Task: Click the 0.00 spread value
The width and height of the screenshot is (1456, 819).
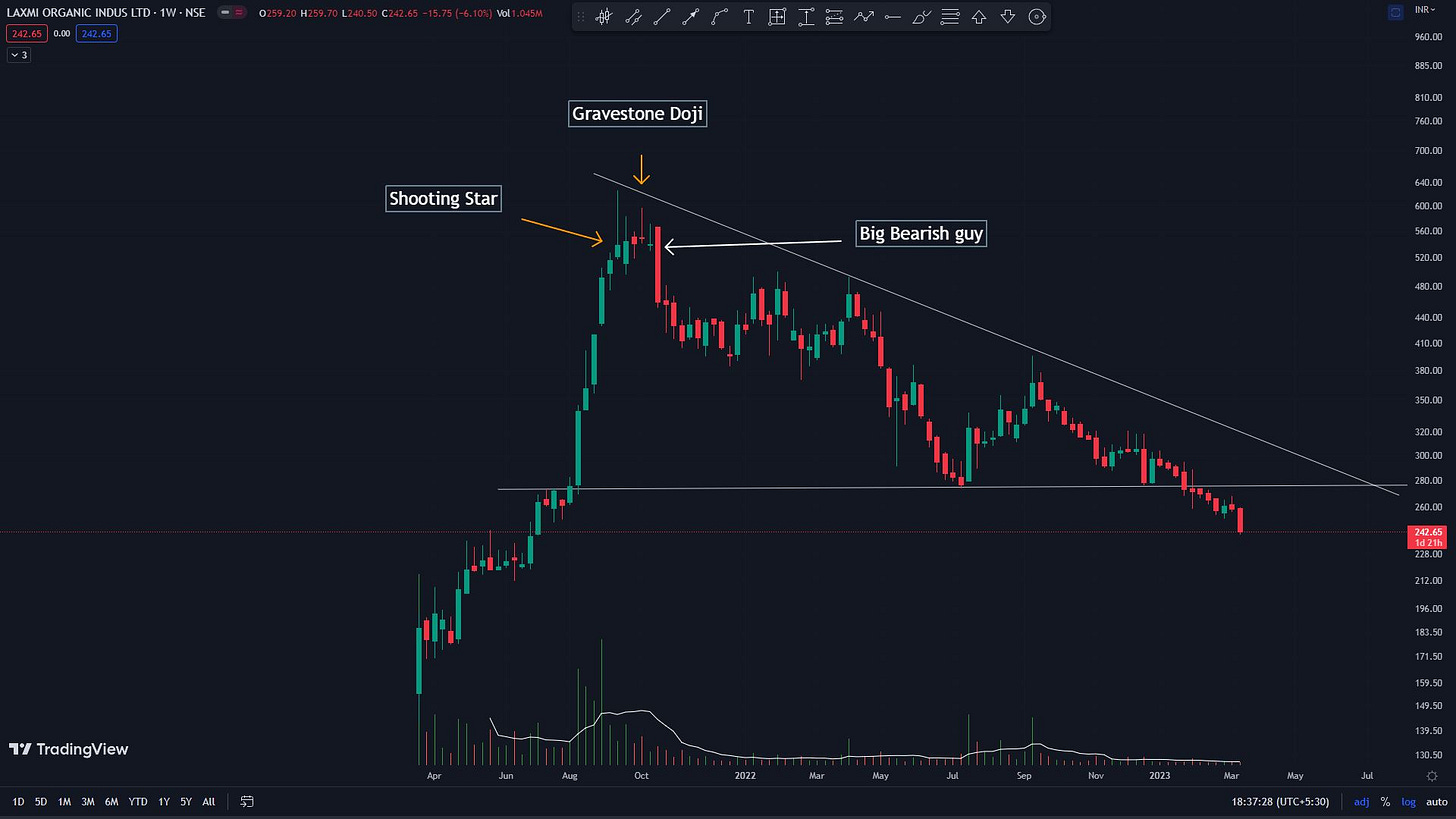Action: coord(61,34)
